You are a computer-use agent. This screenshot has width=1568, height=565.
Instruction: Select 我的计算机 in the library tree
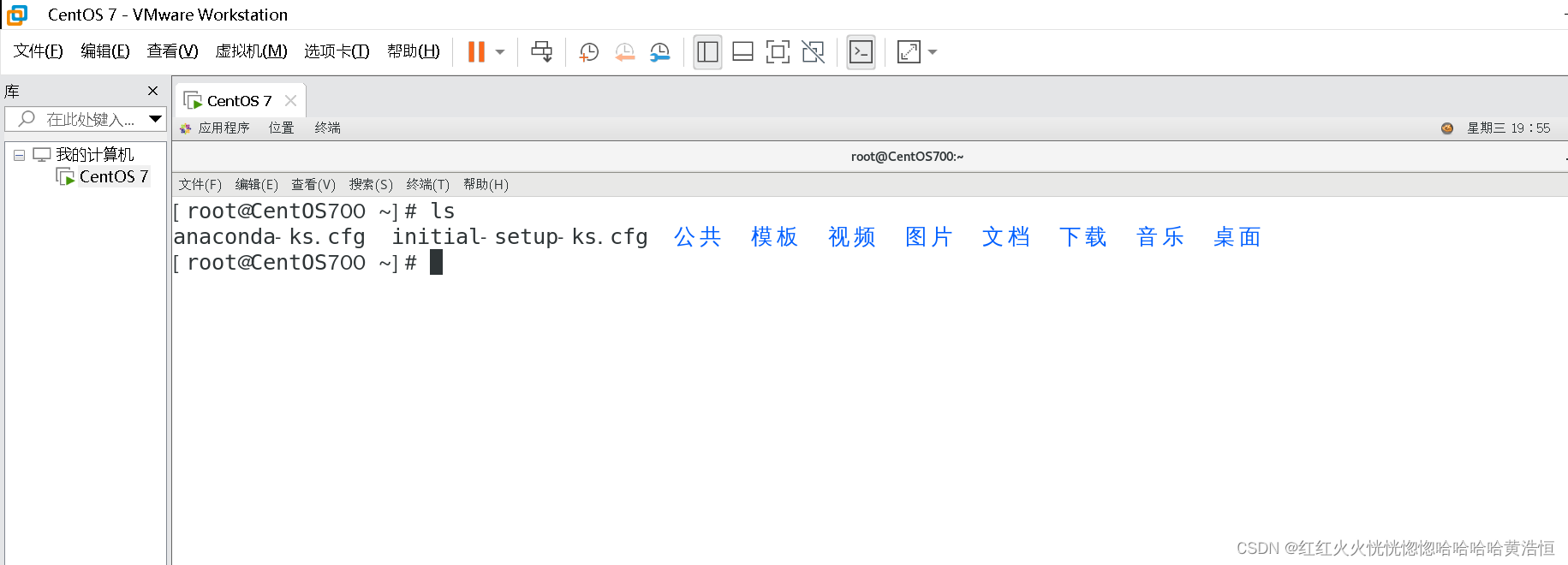point(84,155)
